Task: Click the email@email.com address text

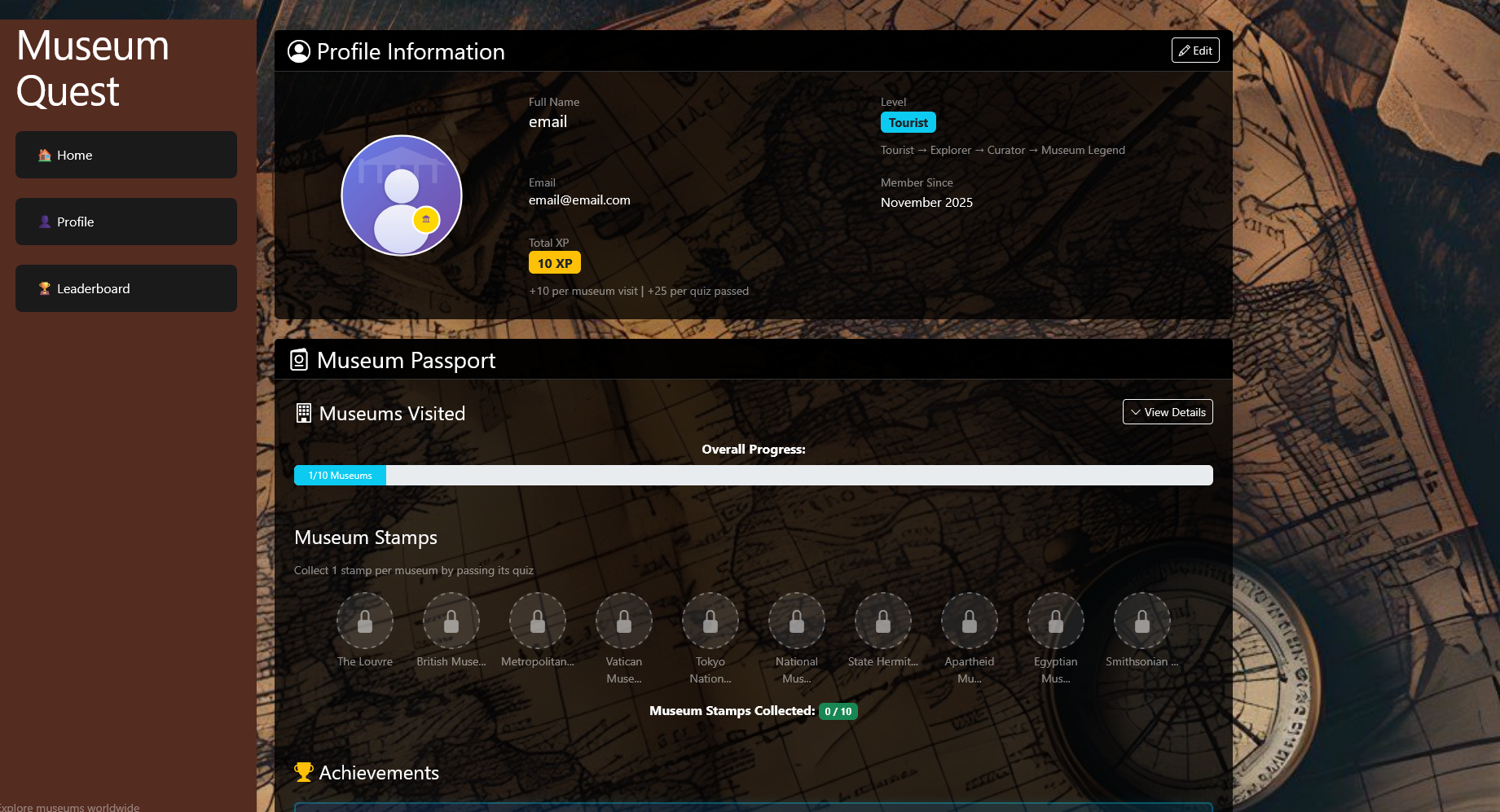Action: point(579,200)
